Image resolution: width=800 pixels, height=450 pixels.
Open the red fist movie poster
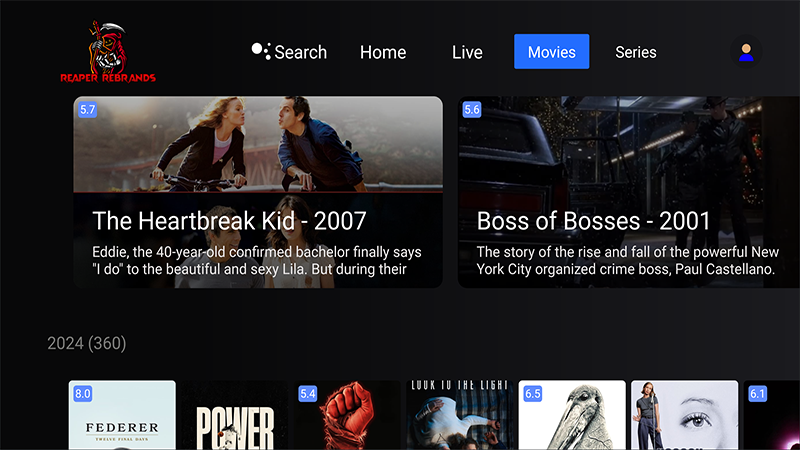point(347,415)
